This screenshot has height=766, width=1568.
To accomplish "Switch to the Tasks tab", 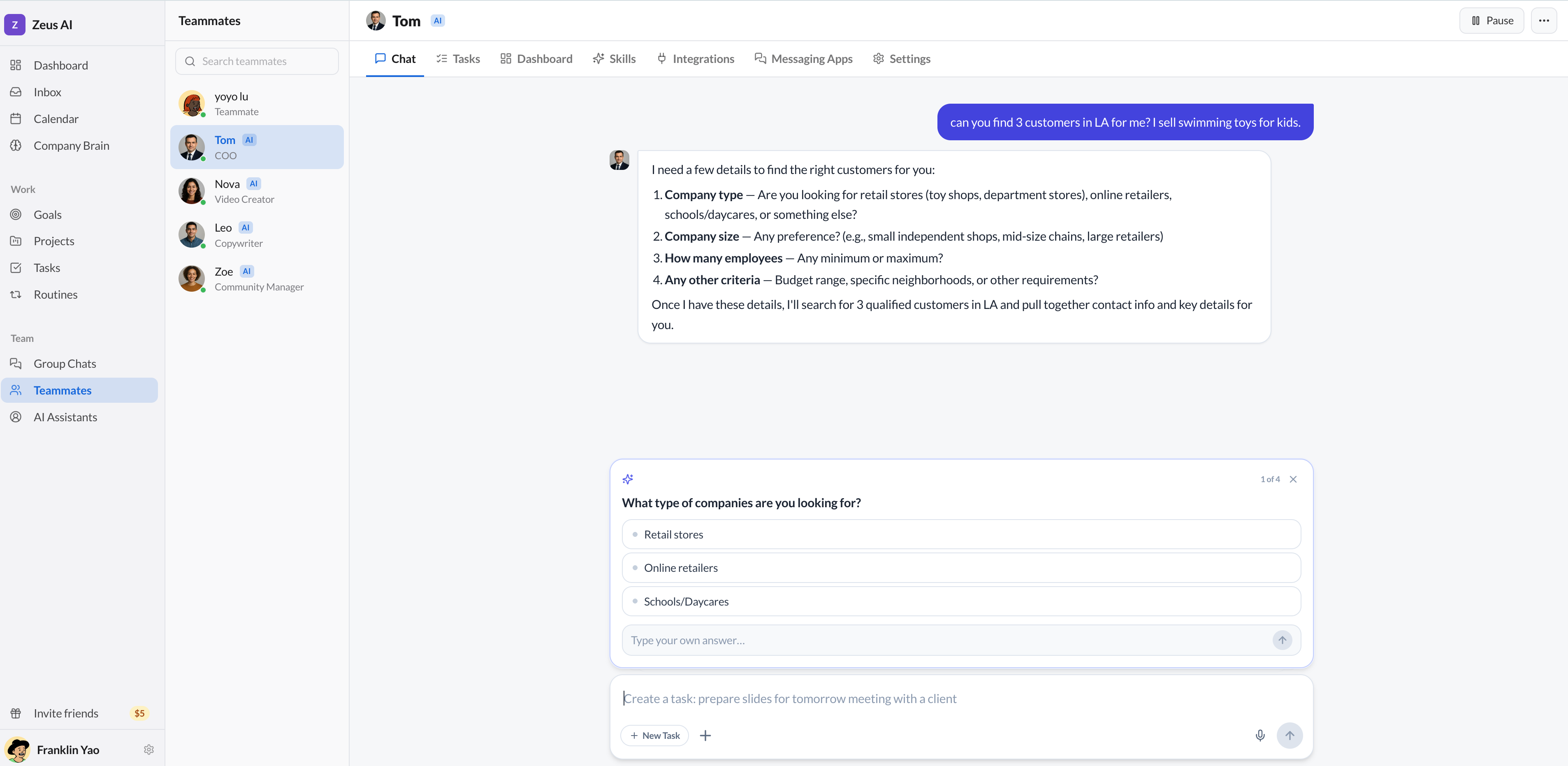I will pos(458,58).
